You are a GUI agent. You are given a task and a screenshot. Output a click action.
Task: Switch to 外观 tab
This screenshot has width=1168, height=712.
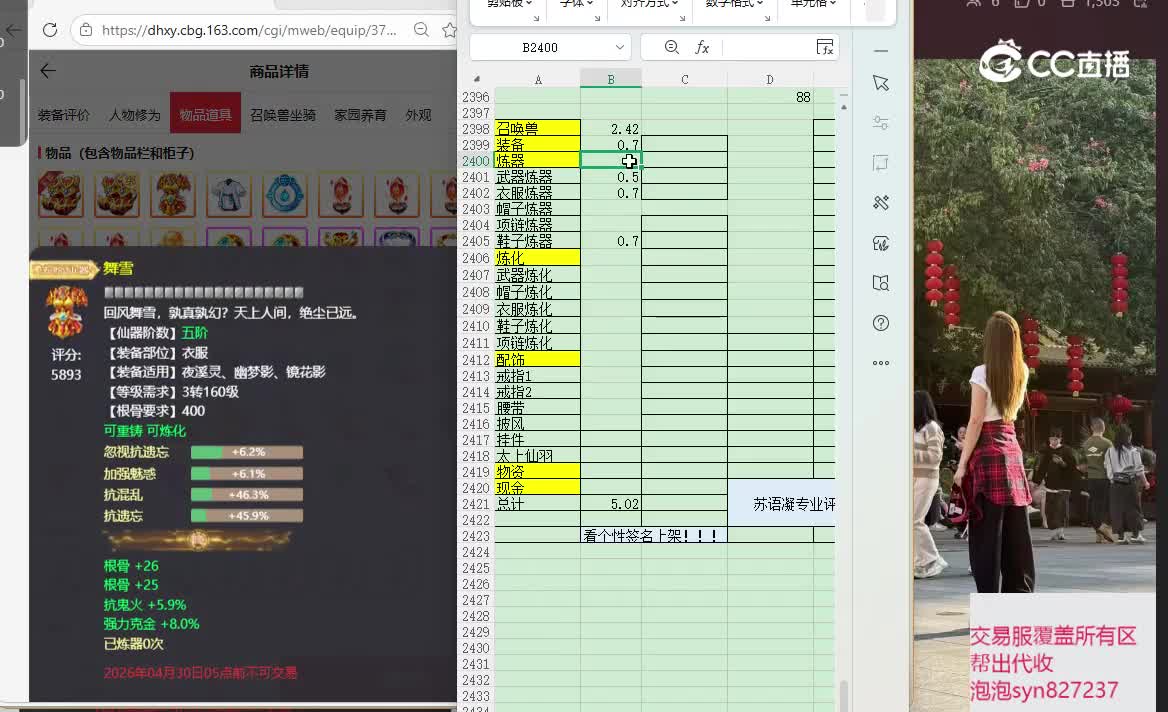pos(418,115)
